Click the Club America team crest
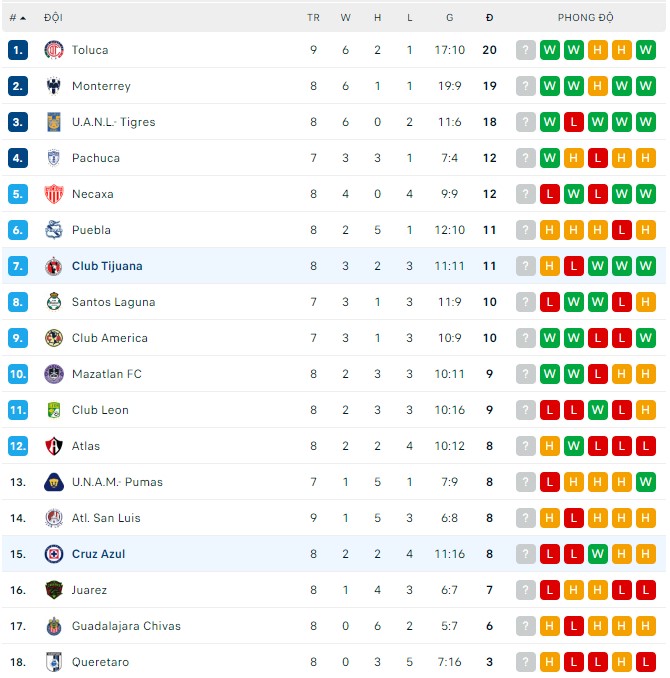Screen dimensions: 670x678 tap(54, 338)
